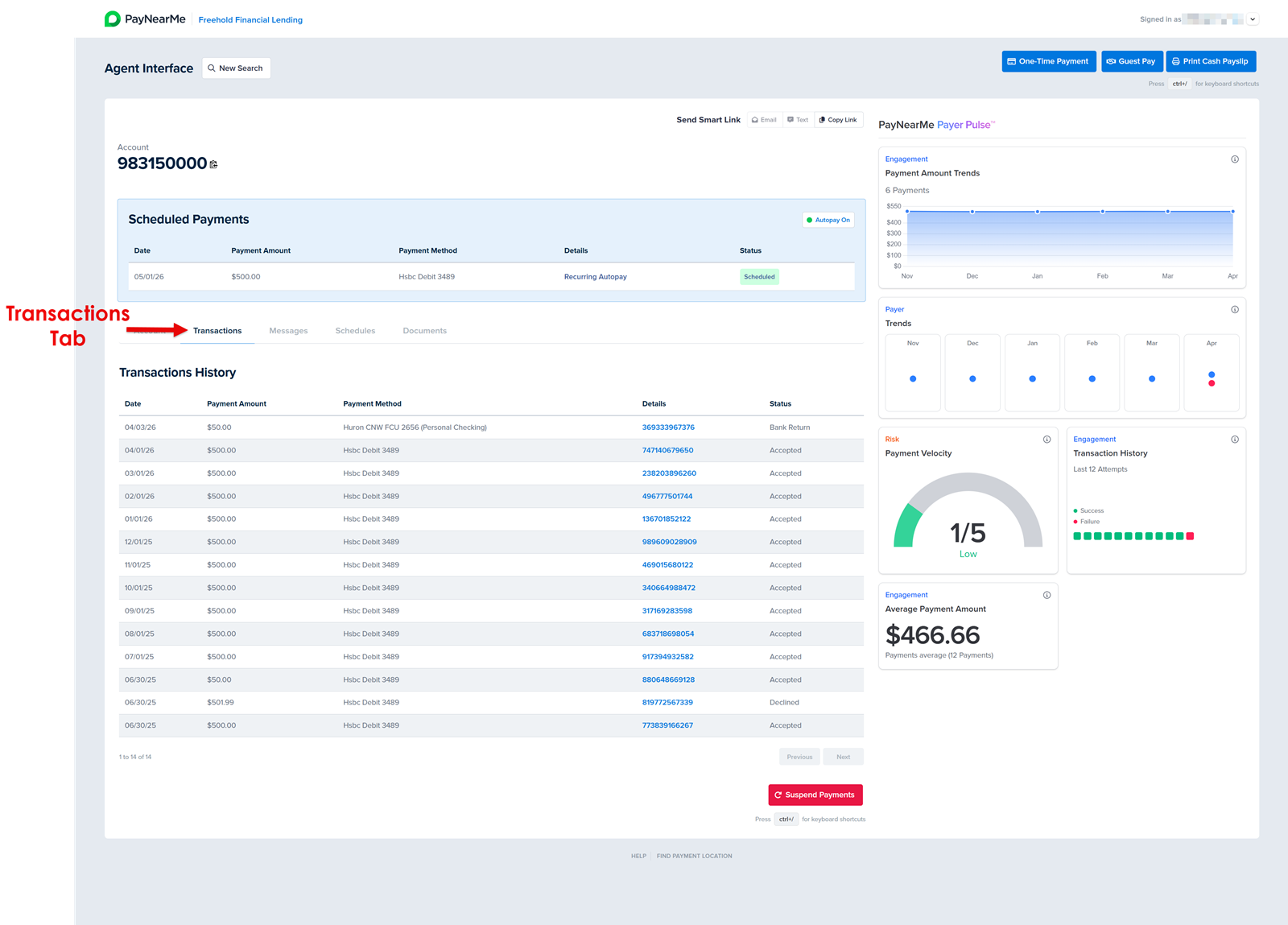
Task: Send Smart Link via Email
Action: click(x=764, y=120)
